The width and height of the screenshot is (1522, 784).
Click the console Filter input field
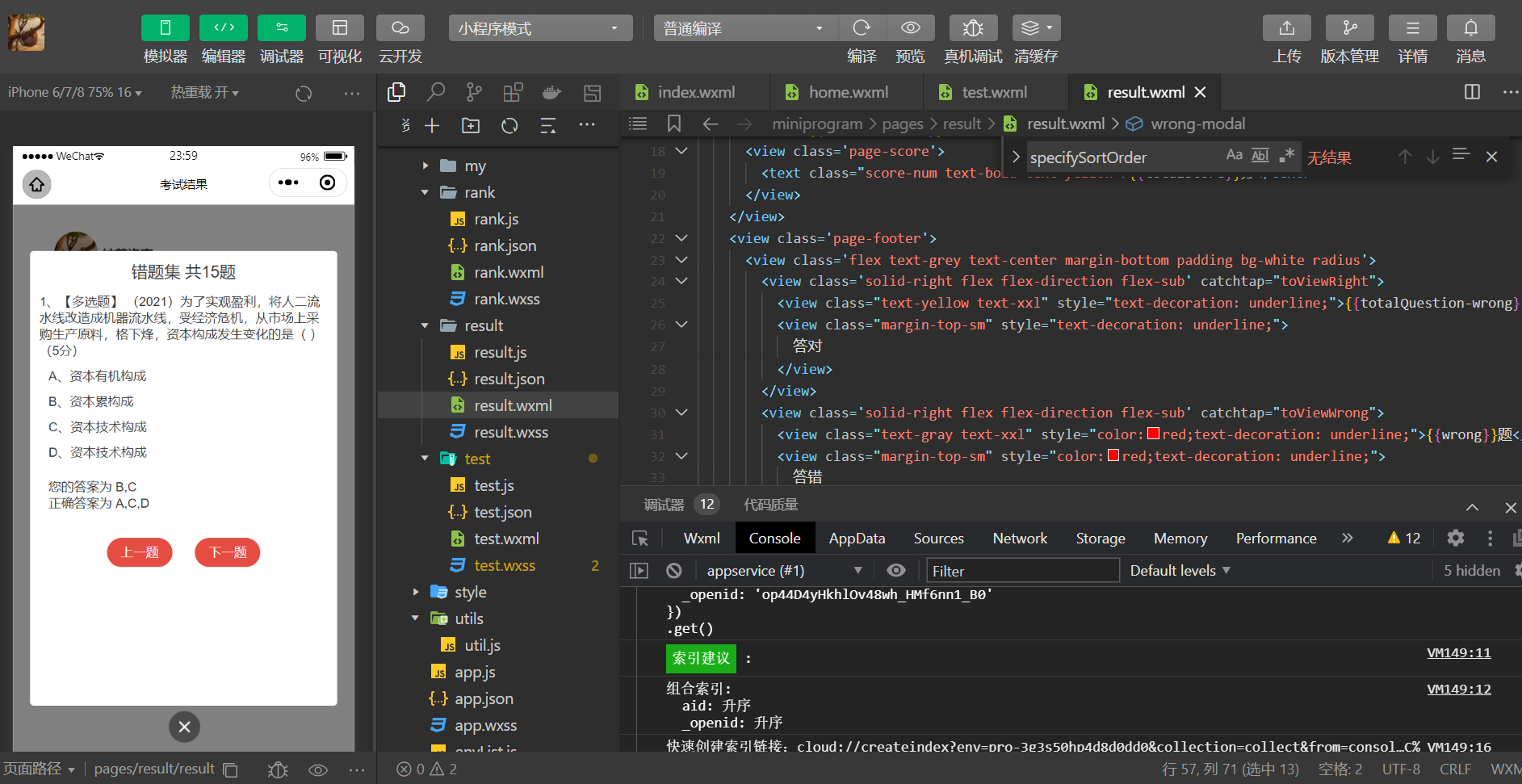click(1022, 571)
